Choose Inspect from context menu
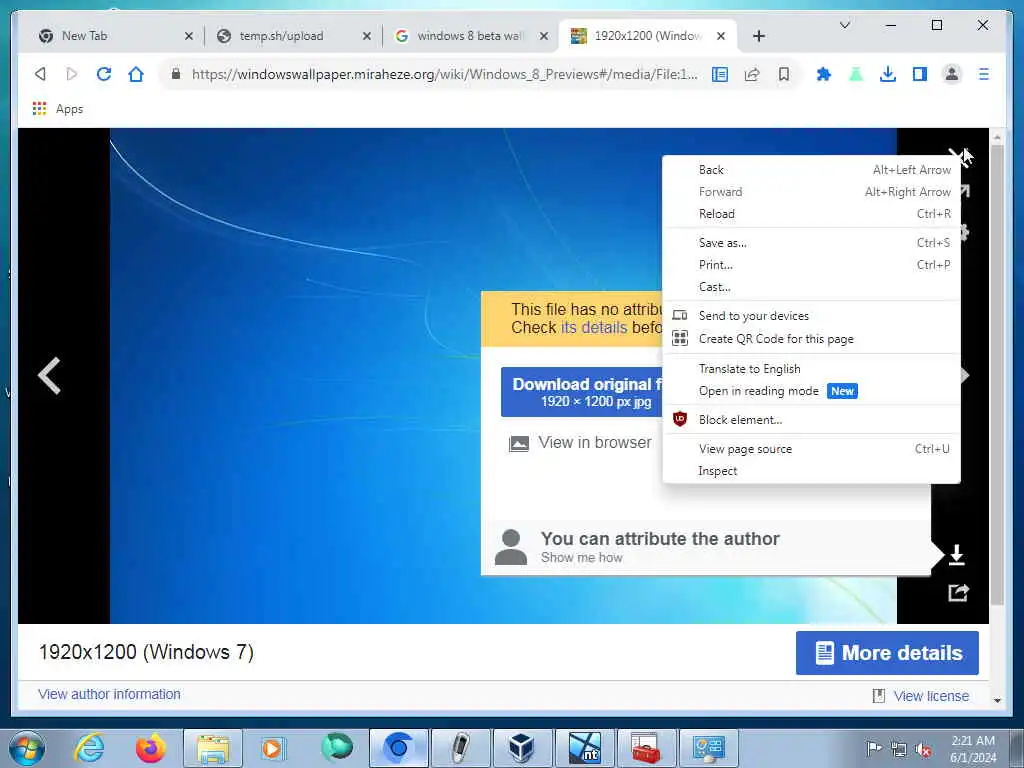The height and width of the screenshot is (768, 1024). [811, 472]
